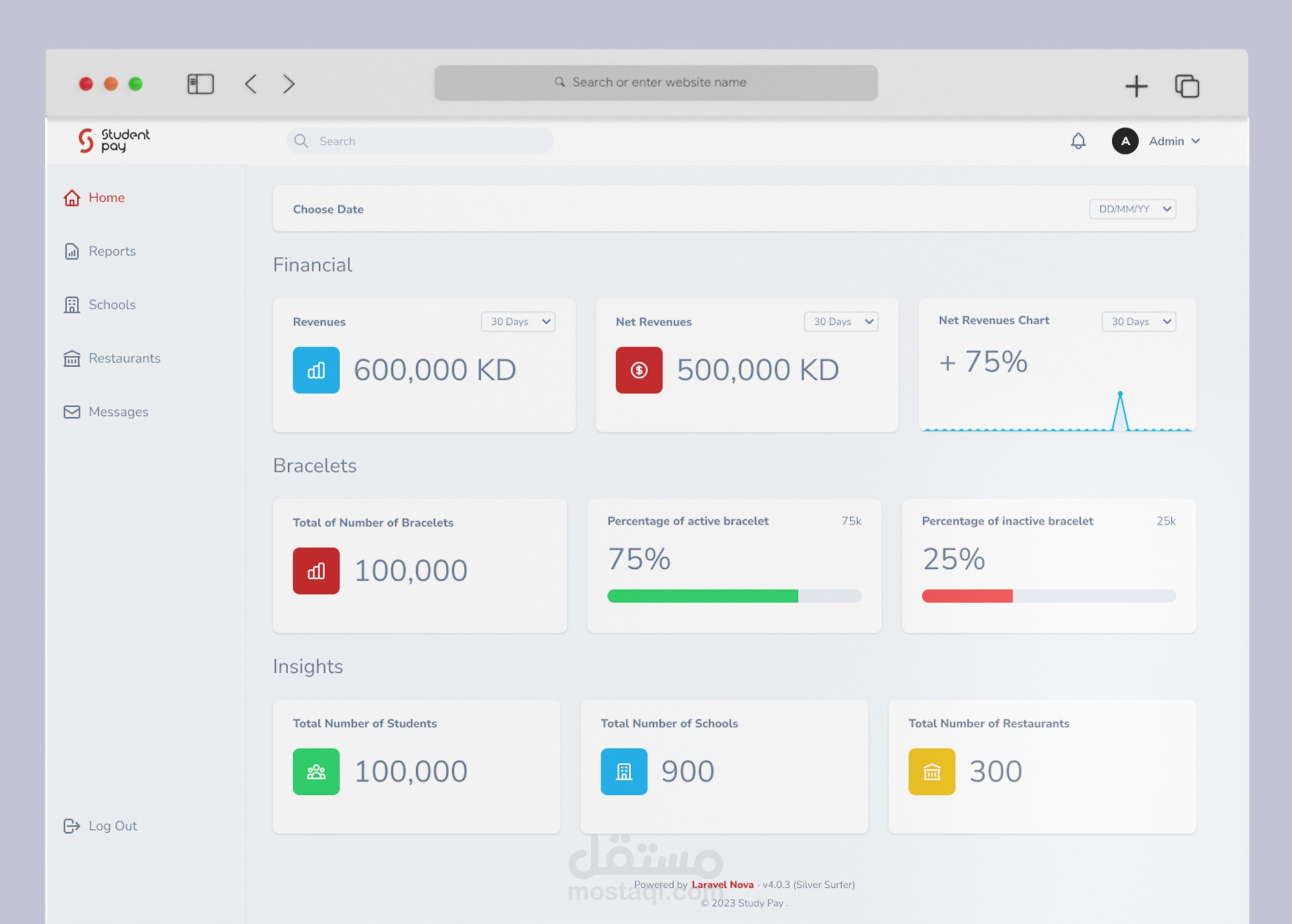Image resolution: width=1292 pixels, height=924 pixels.
Task: Open the Admin account menu
Action: [x=1174, y=141]
